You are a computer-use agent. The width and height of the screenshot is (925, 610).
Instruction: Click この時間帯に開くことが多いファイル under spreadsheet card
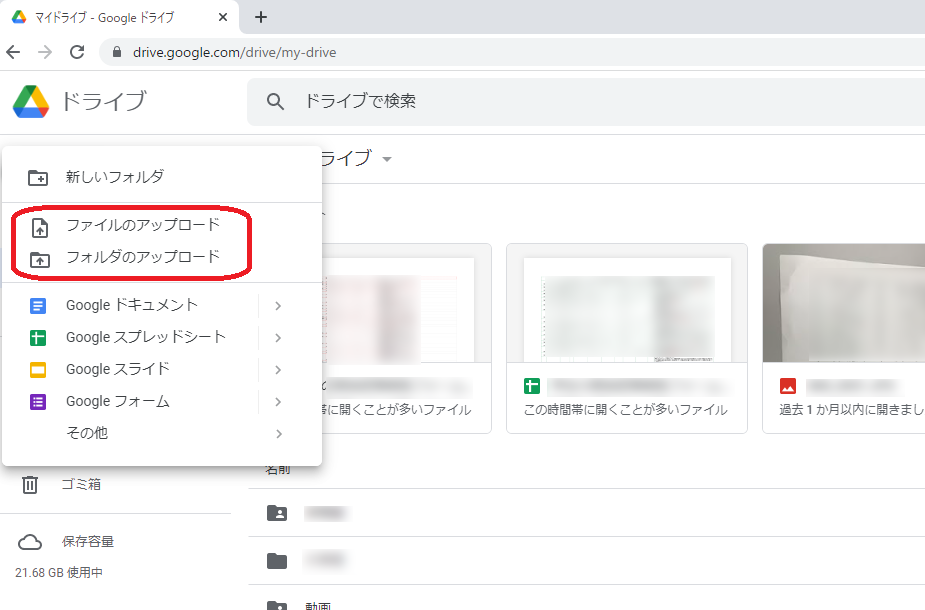pos(625,409)
